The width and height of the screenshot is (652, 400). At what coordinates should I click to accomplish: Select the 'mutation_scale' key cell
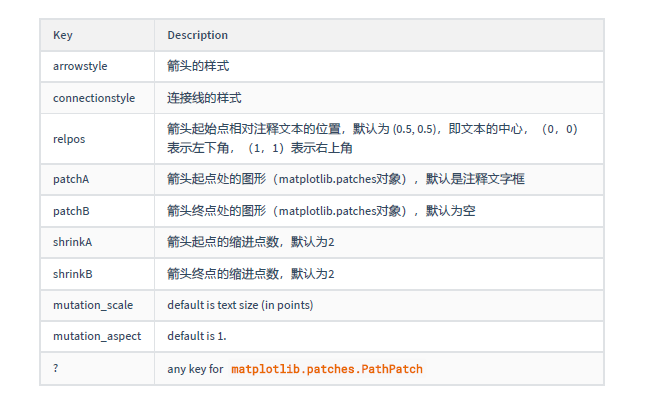[x=97, y=305]
